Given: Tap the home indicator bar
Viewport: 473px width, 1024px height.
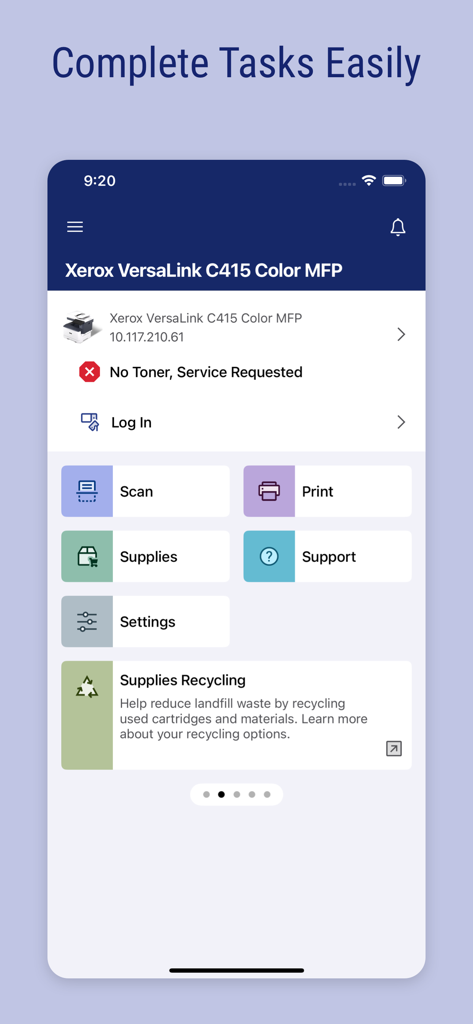Looking at the screenshot, I should [236, 970].
